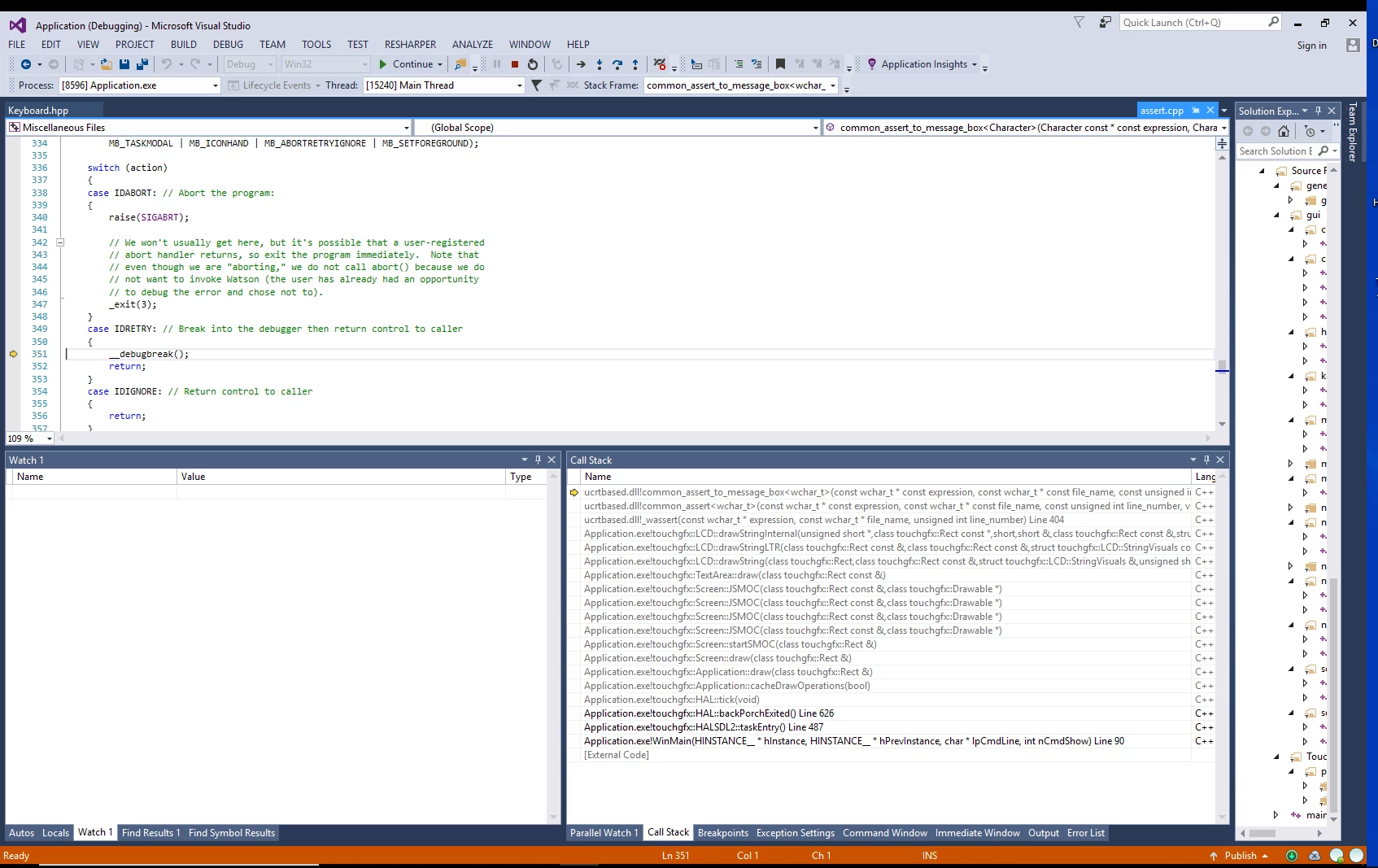Click the feedback icon beside Quick Launch

click(x=1105, y=23)
